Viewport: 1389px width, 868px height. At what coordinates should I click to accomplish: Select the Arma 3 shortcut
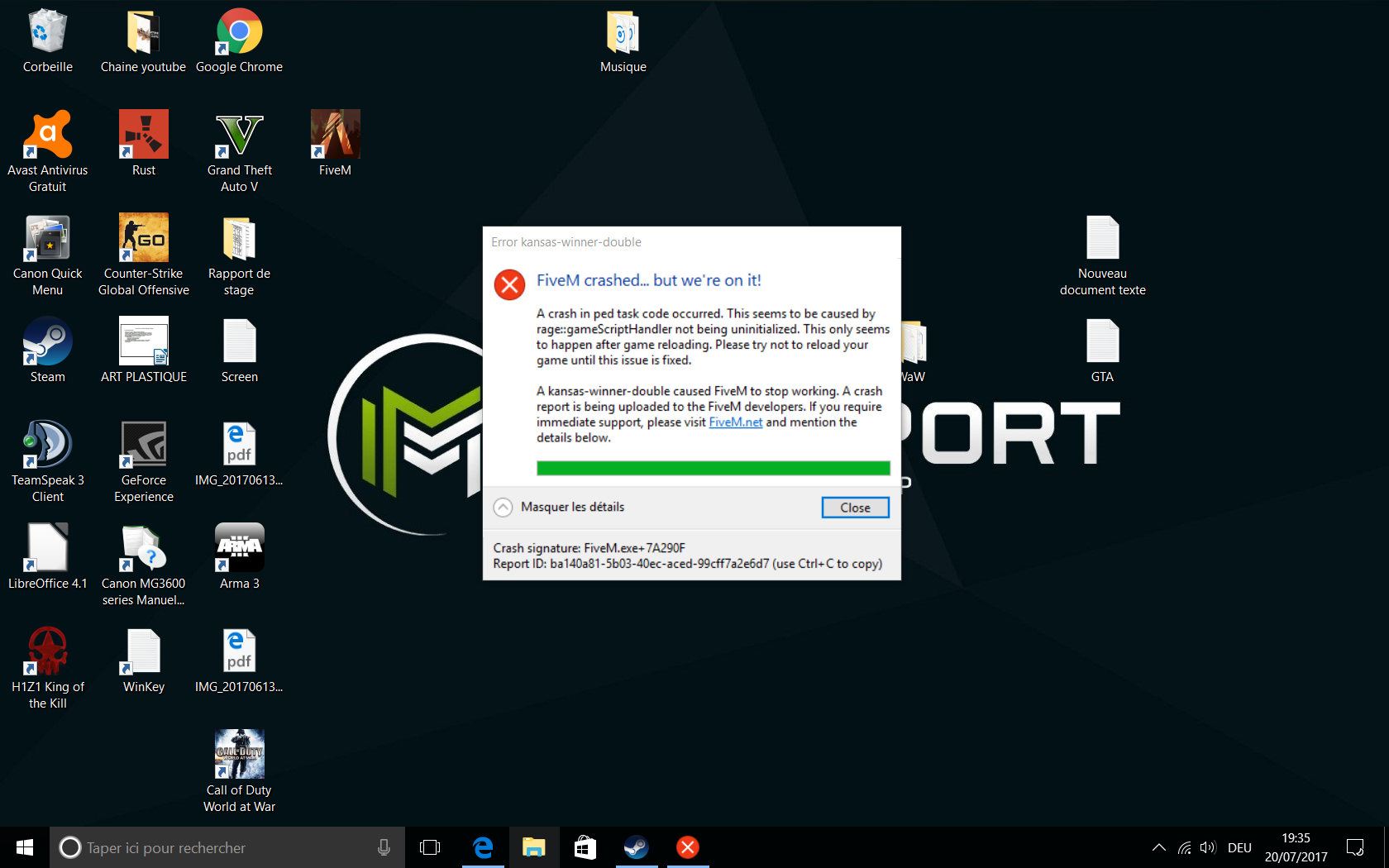click(x=239, y=557)
